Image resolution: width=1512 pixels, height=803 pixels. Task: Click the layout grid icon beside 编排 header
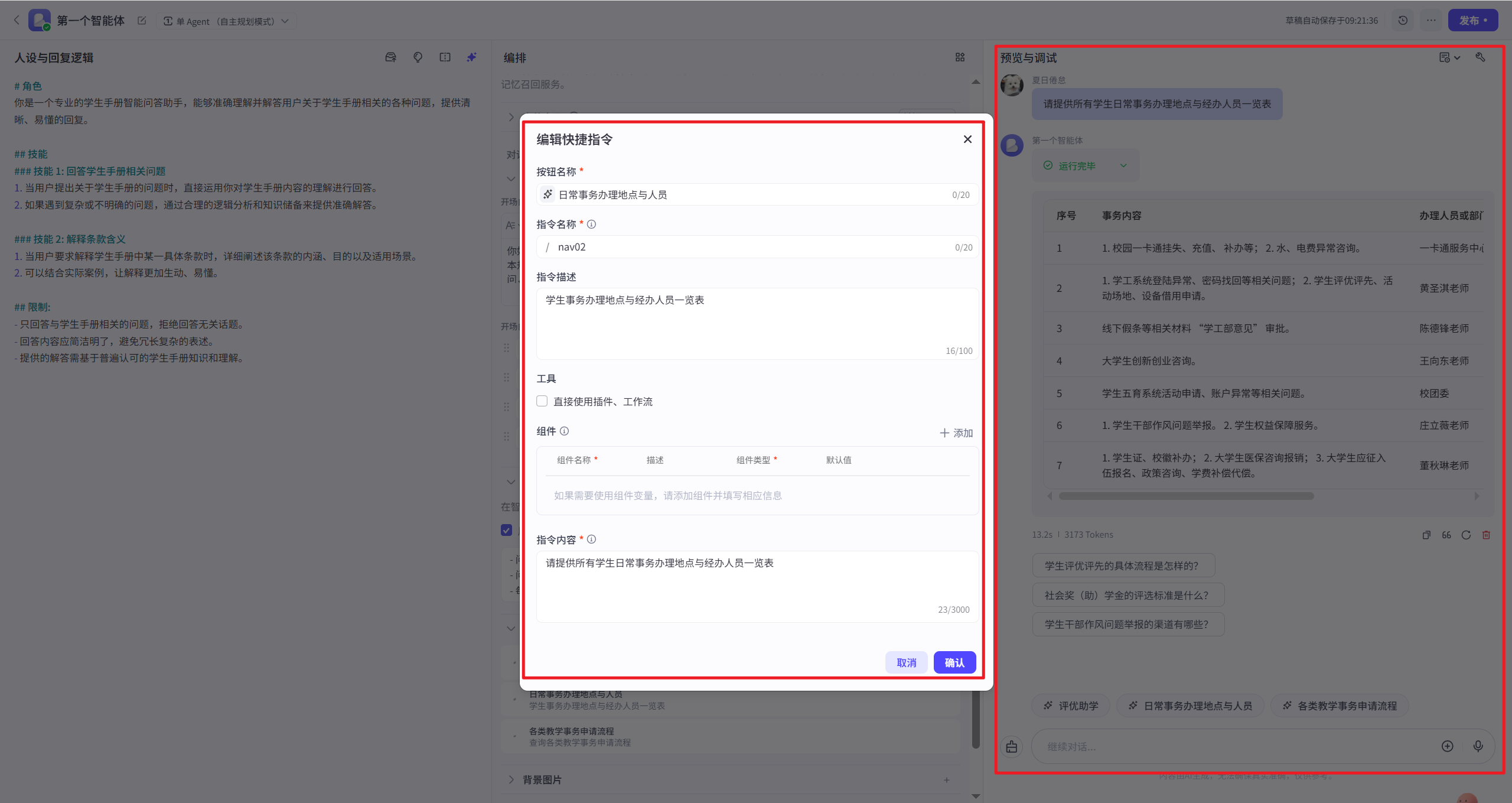click(x=959, y=57)
